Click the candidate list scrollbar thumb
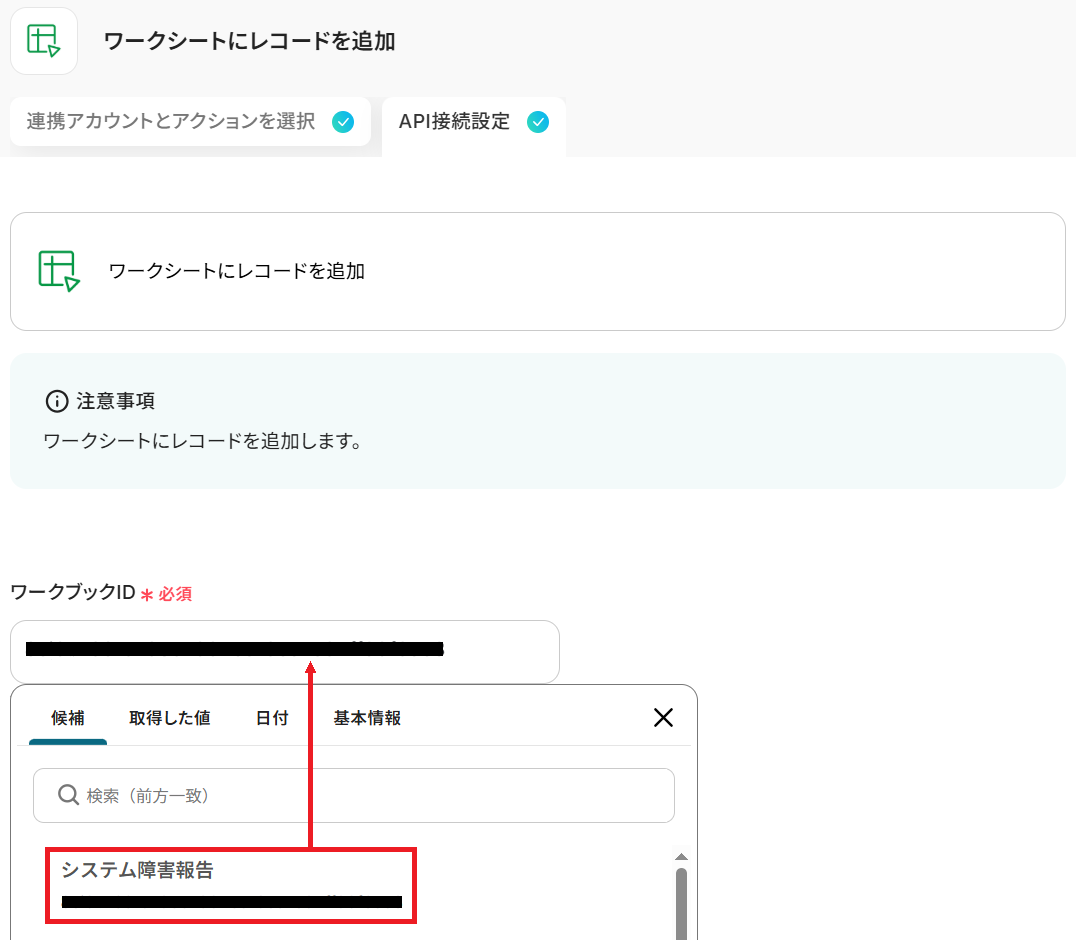Viewport: 1076px width, 940px height. coord(681,903)
